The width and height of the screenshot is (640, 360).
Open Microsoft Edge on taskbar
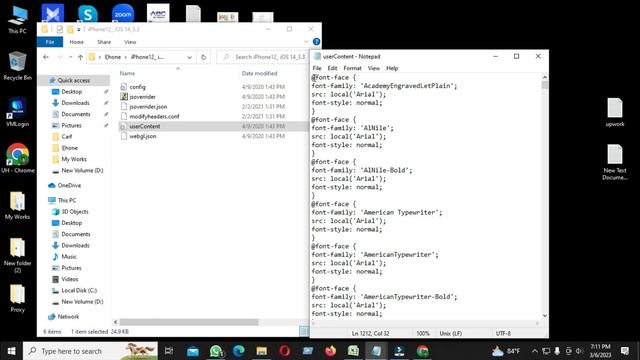pos(239,351)
